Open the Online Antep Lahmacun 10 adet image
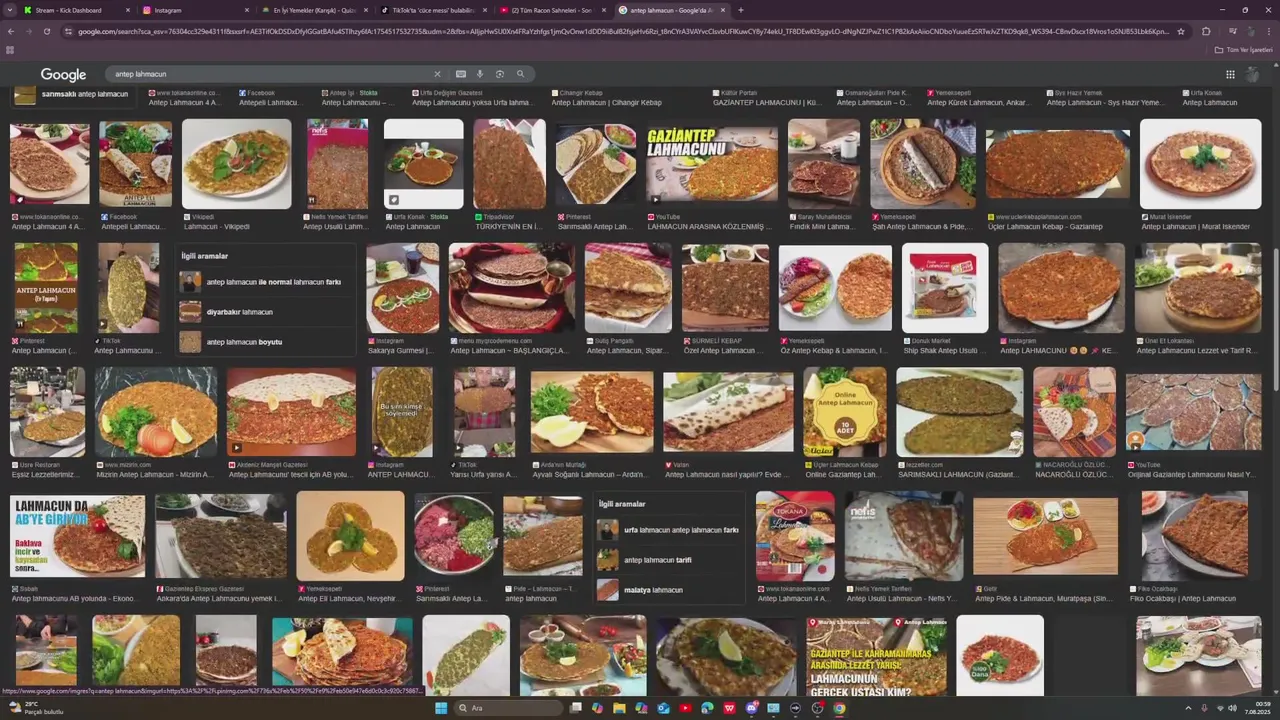 (845, 411)
